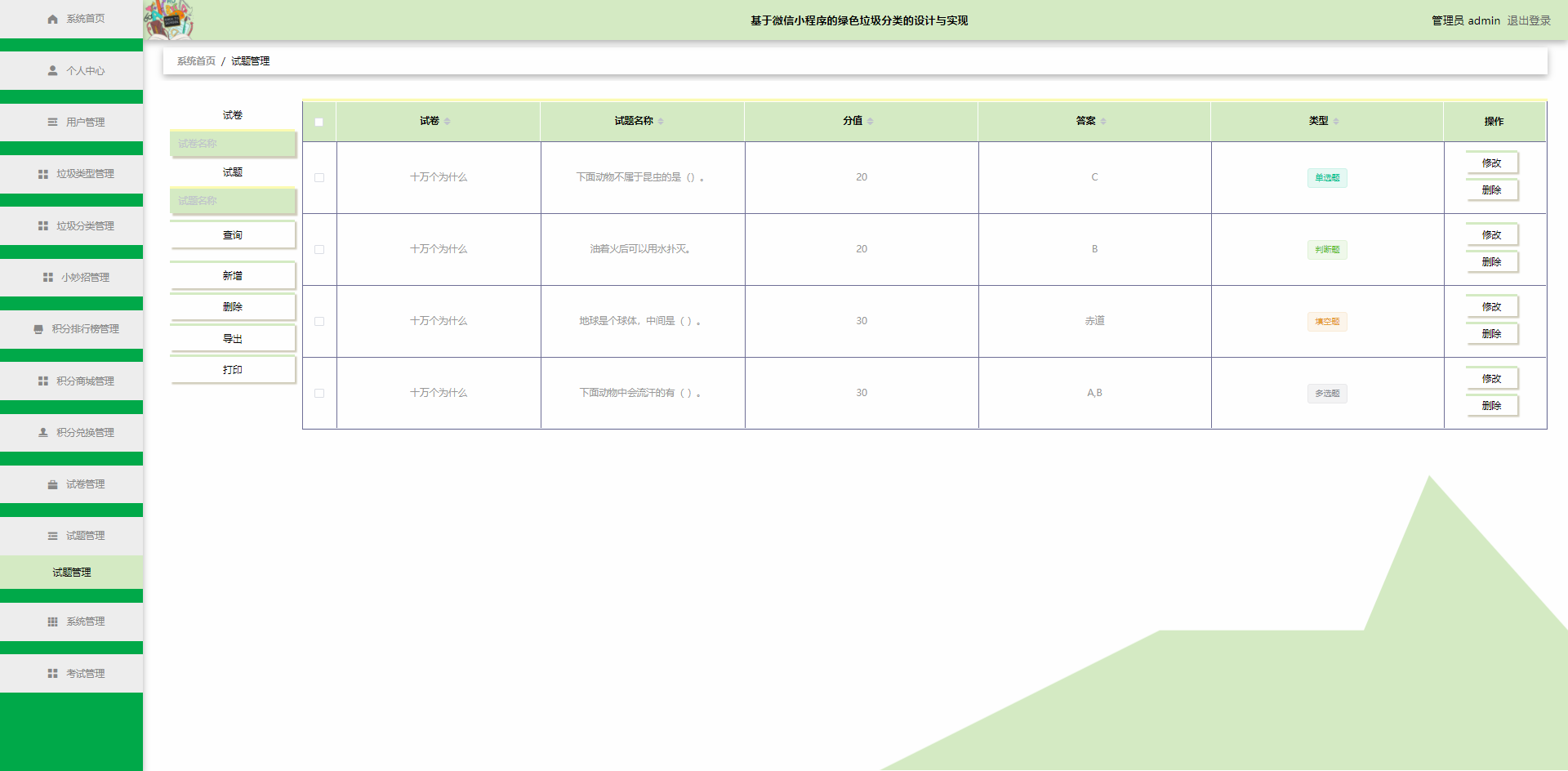Viewport: 1568px width, 771px height.
Task: Check the row for 油着火后可以用水扑灭
Action: tap(319, 249)
